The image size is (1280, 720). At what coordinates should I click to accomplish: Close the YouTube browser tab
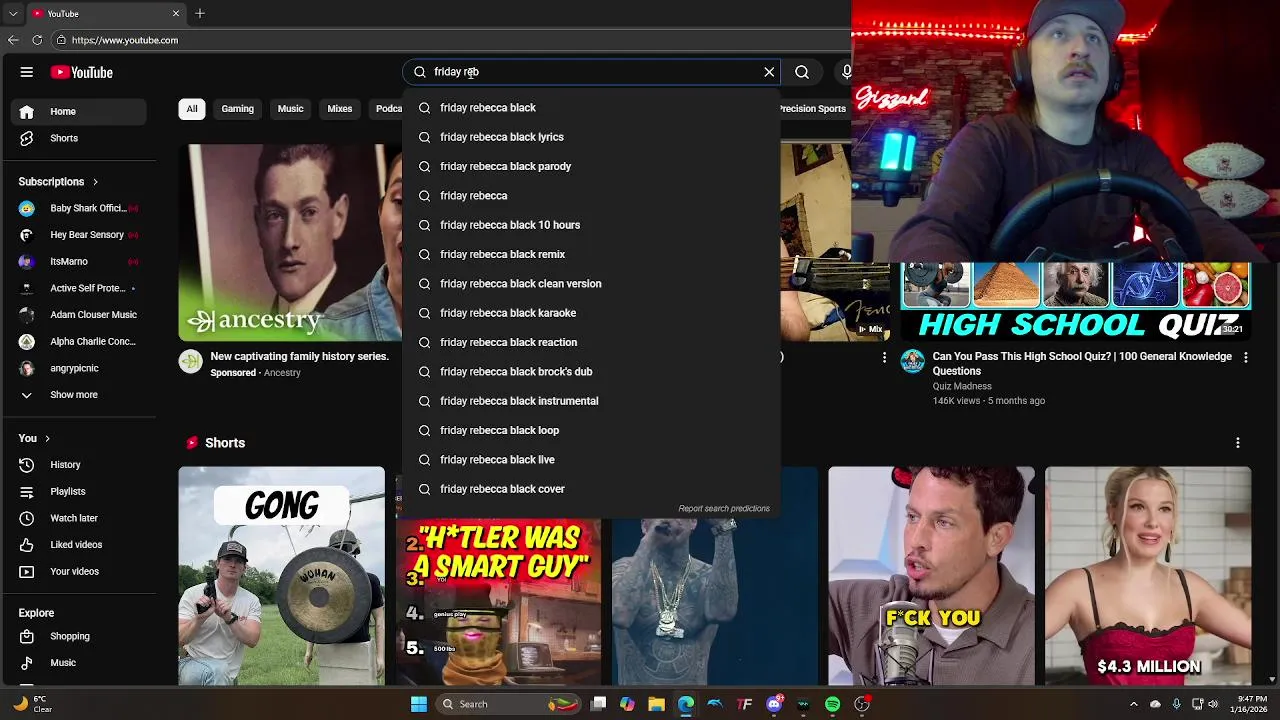(176, 13)
